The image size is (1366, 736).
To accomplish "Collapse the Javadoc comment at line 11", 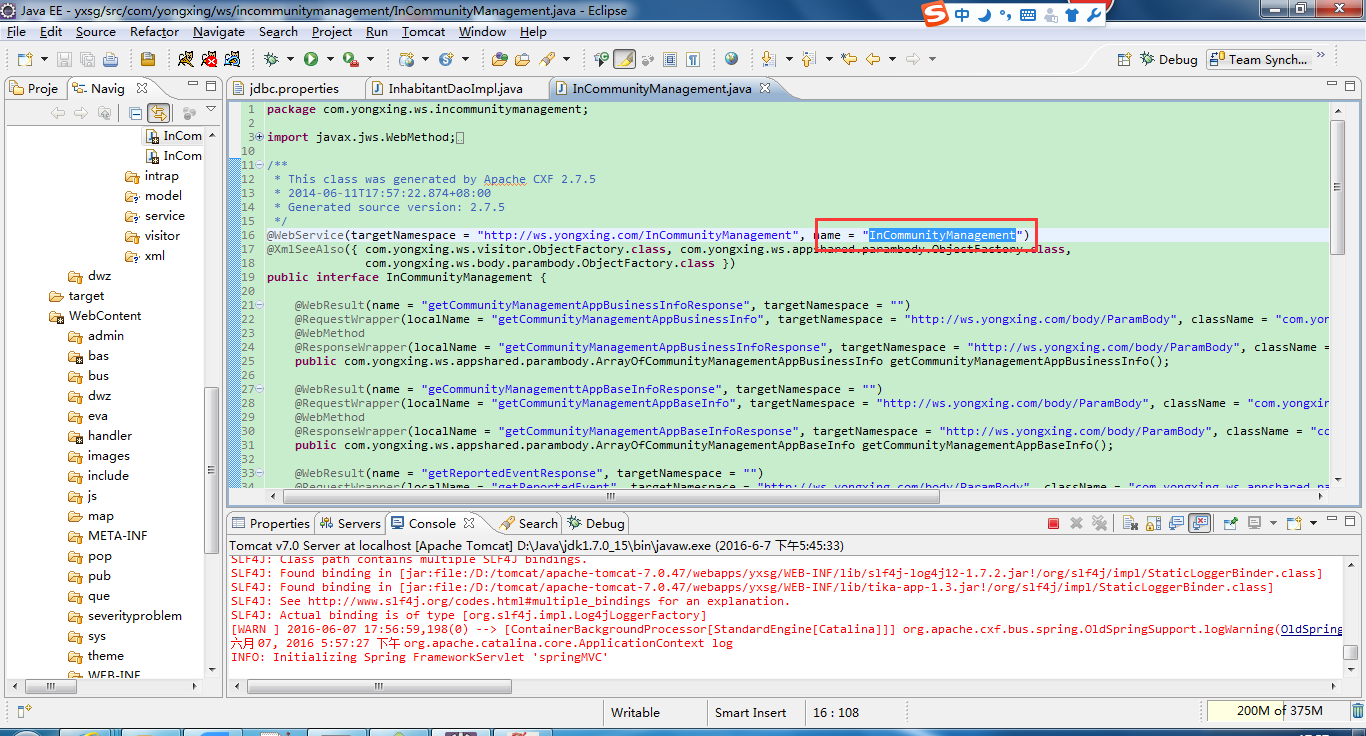I will coord(260,165).
